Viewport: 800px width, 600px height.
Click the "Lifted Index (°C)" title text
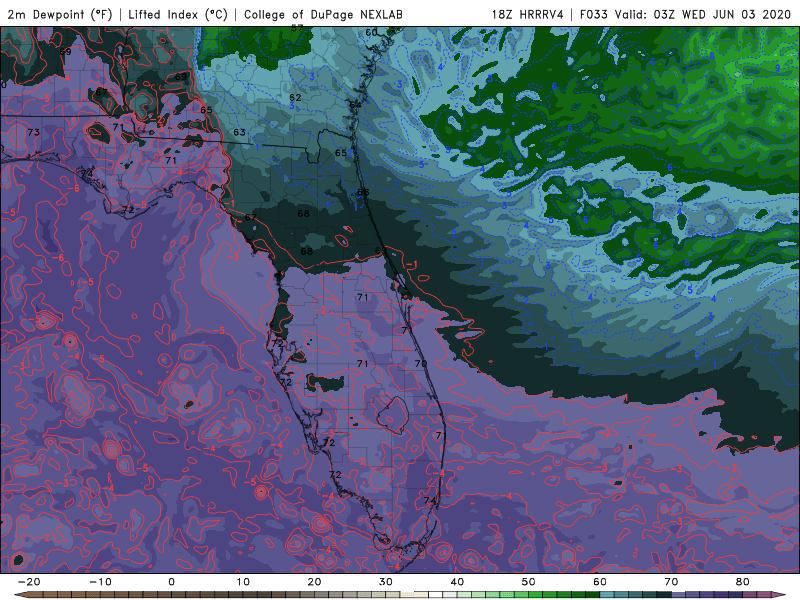click(178, 14)
